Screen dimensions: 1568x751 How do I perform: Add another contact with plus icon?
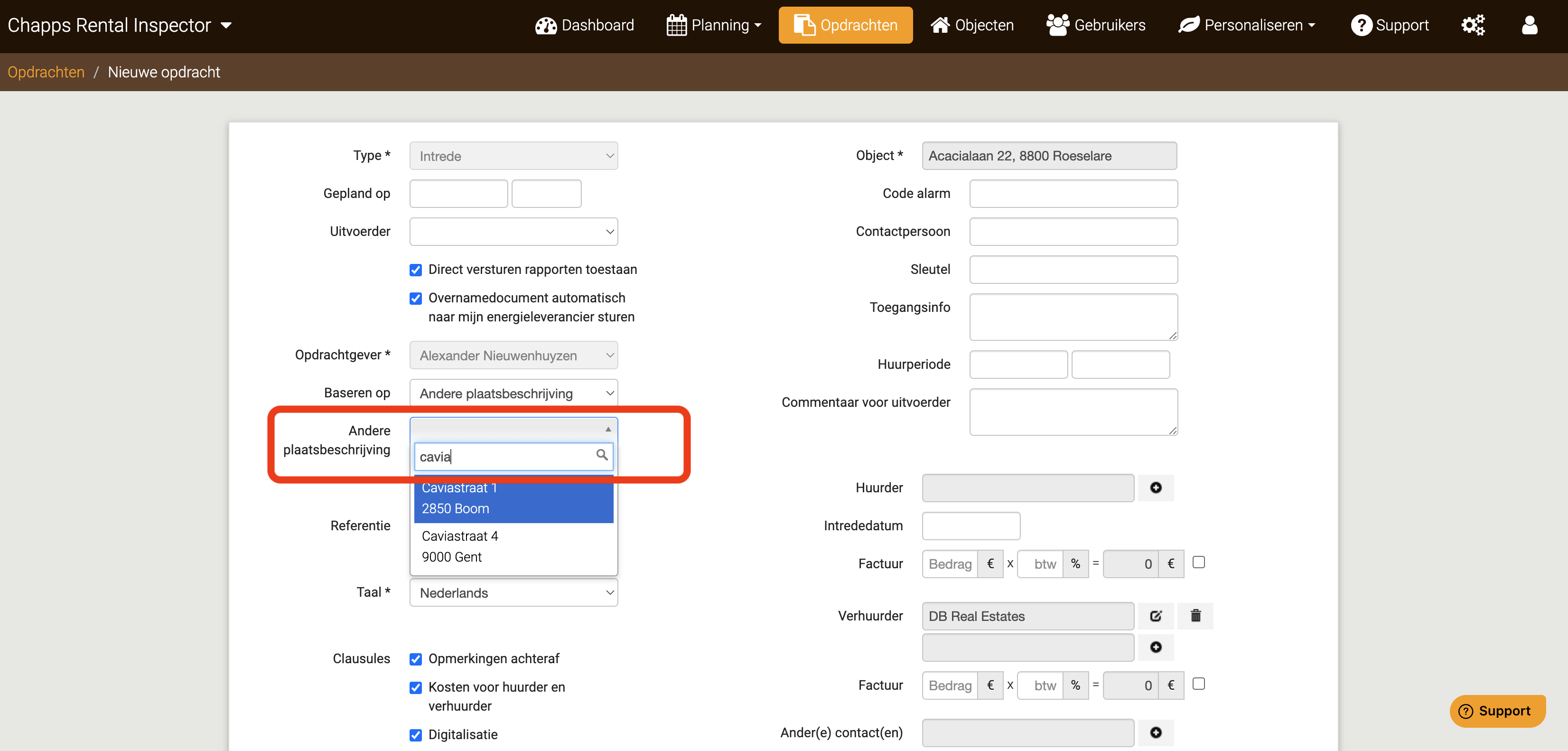pos(1155,732)
